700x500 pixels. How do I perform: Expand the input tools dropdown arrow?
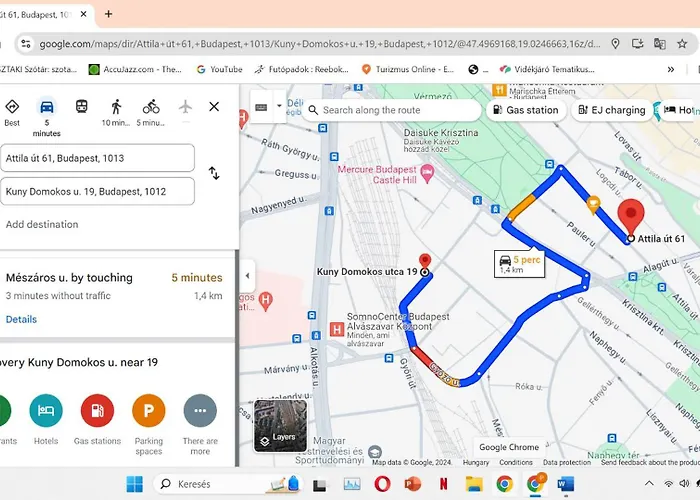(279, 106)
